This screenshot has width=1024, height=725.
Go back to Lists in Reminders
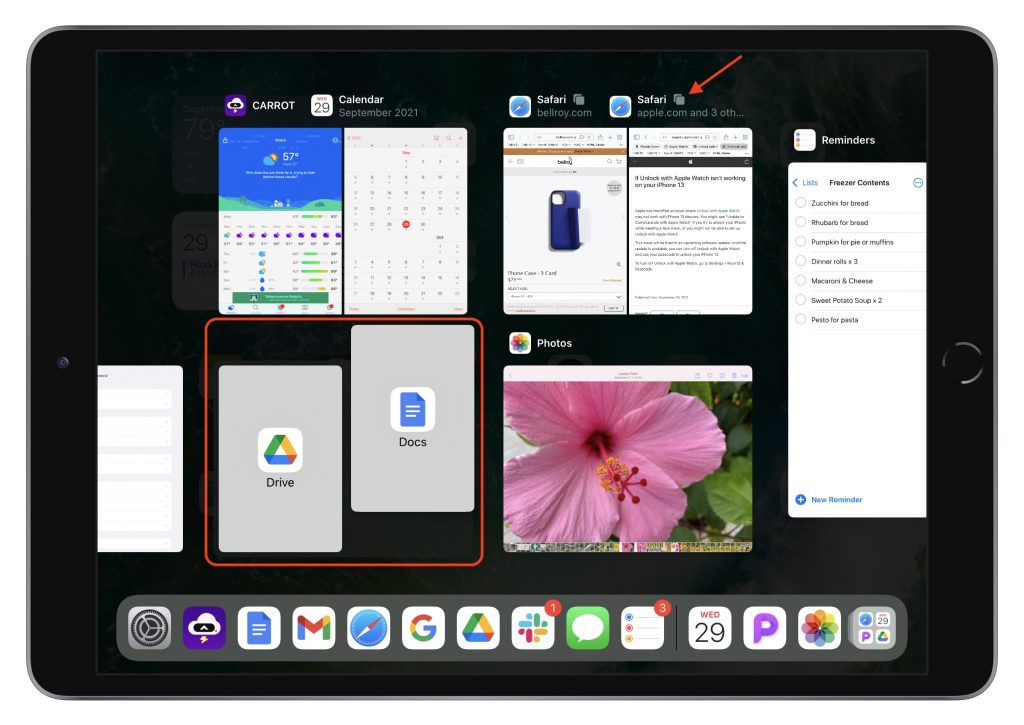pos(805,183)
